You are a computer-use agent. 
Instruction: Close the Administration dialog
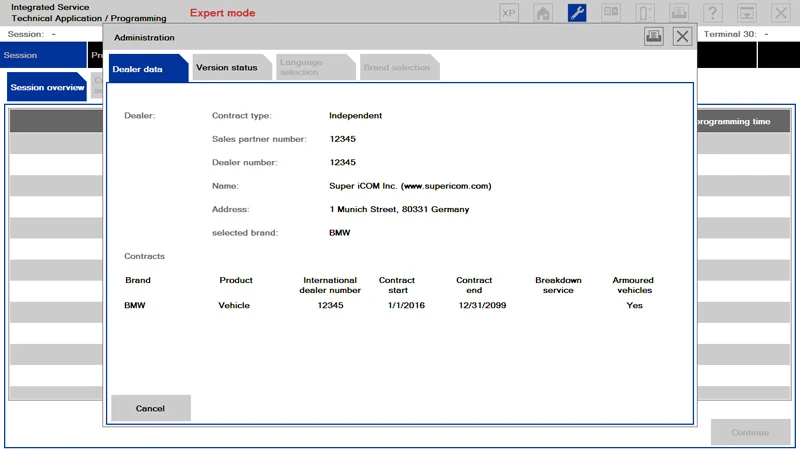pyautogui.click(x=682, y=37)
